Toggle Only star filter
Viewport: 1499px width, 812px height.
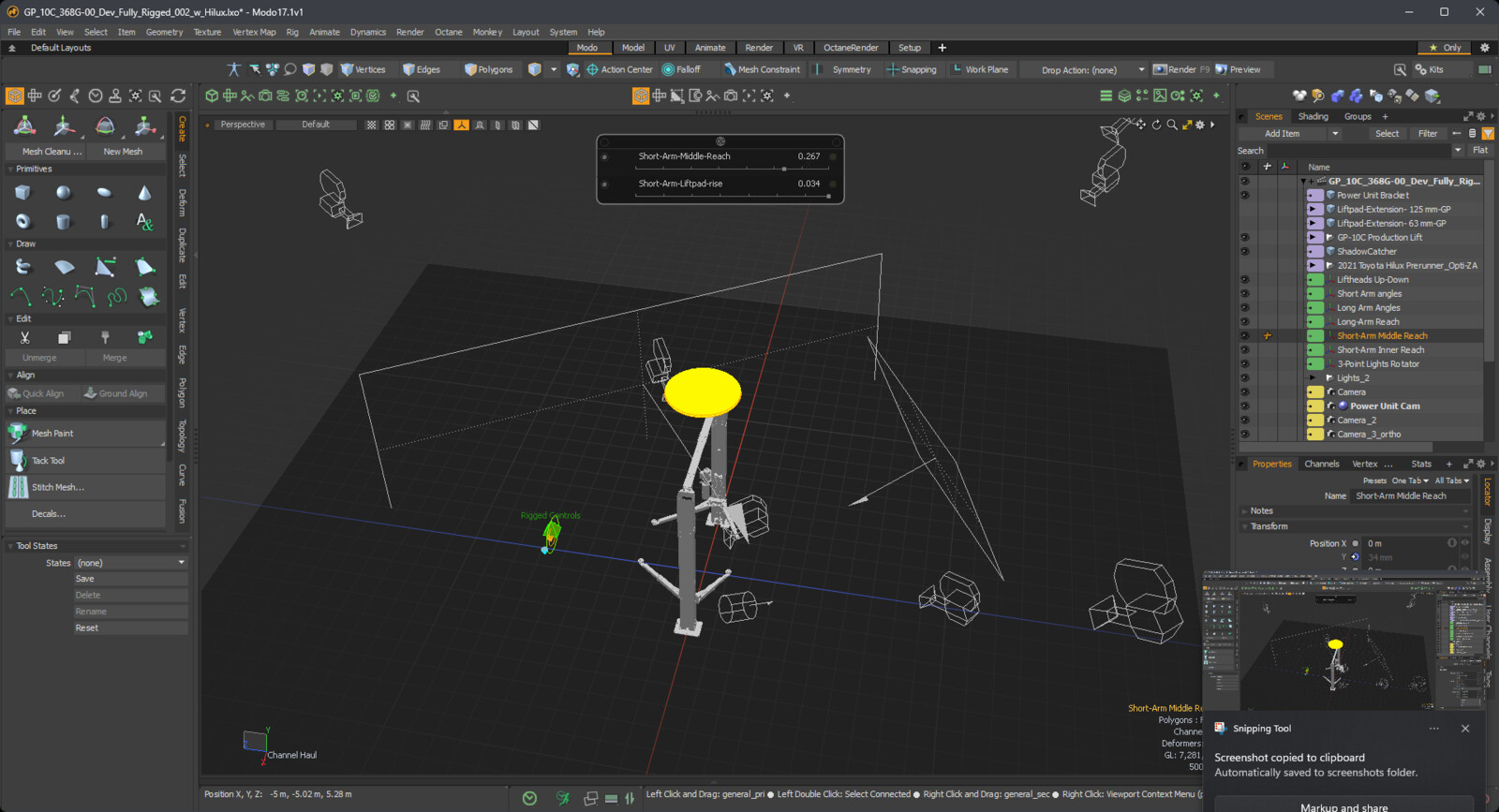1444,48
